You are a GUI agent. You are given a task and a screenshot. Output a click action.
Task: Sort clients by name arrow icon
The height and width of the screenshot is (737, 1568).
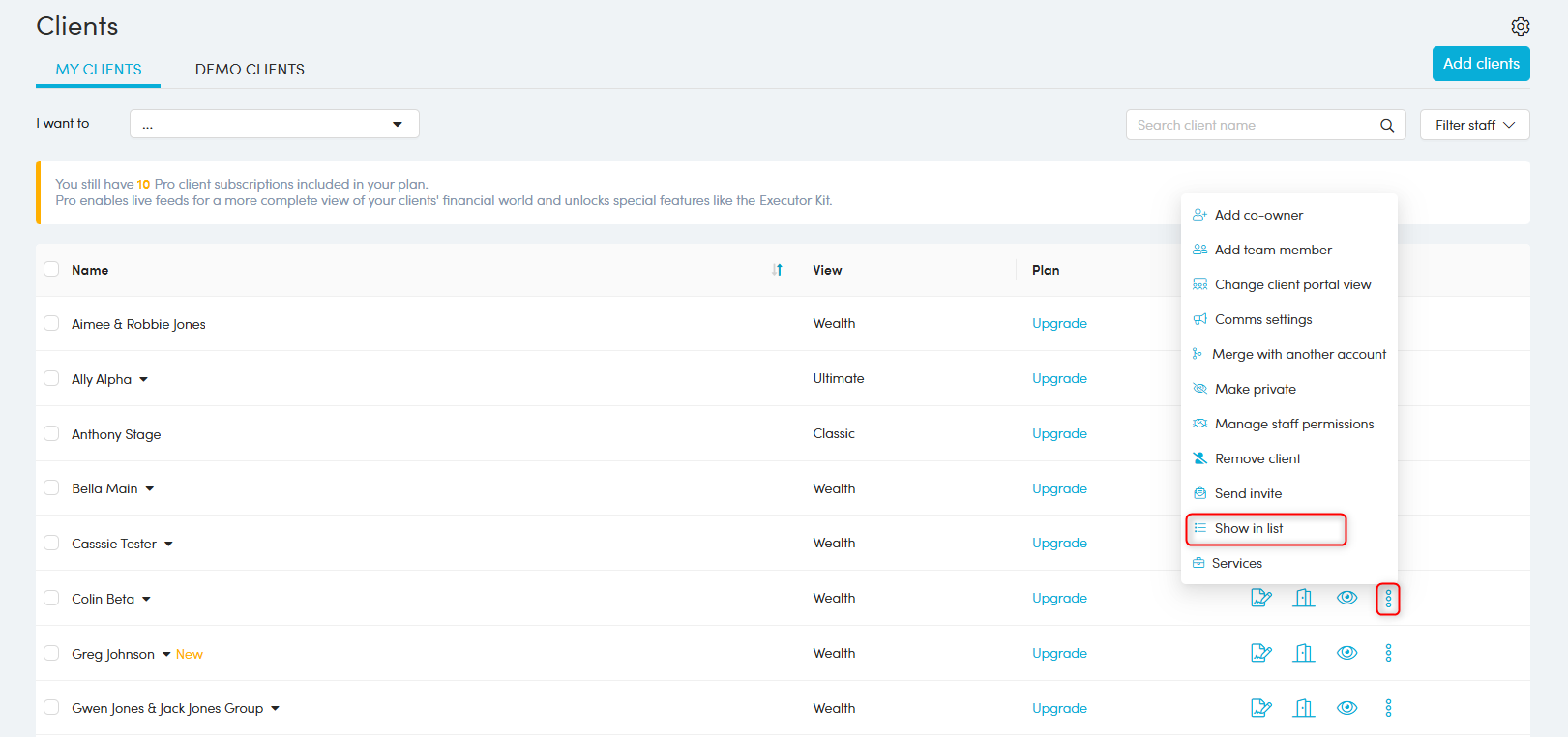tap(777, 270)
